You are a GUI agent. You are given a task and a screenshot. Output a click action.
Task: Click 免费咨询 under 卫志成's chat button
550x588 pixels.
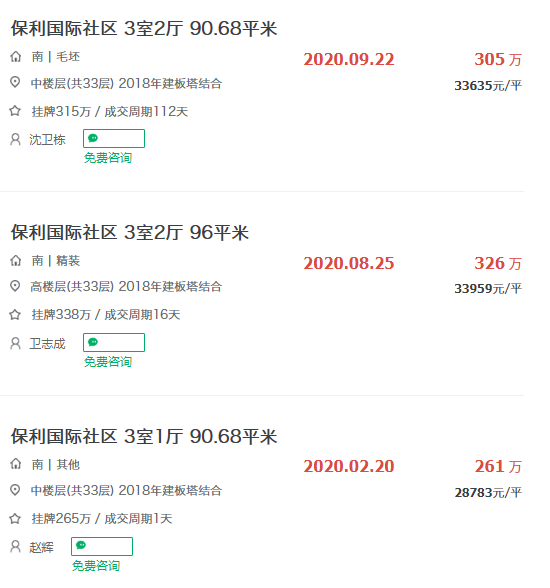pyautogui.click(x=108, y=362)
